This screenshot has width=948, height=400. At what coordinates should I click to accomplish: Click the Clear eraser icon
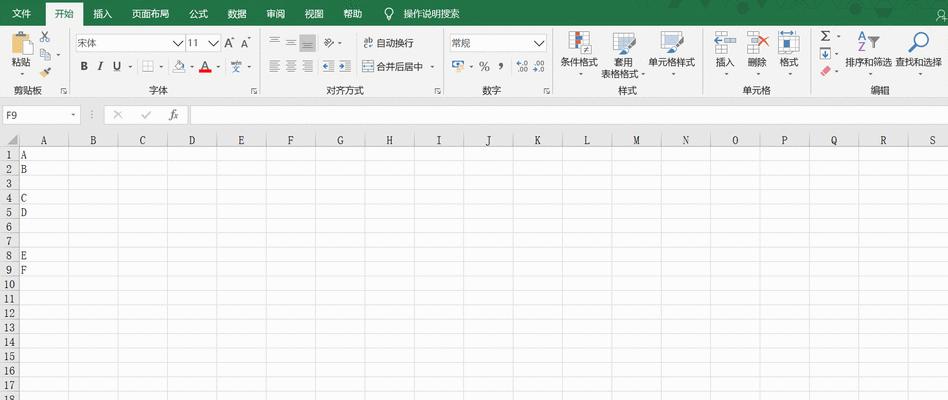pos(825,71)
